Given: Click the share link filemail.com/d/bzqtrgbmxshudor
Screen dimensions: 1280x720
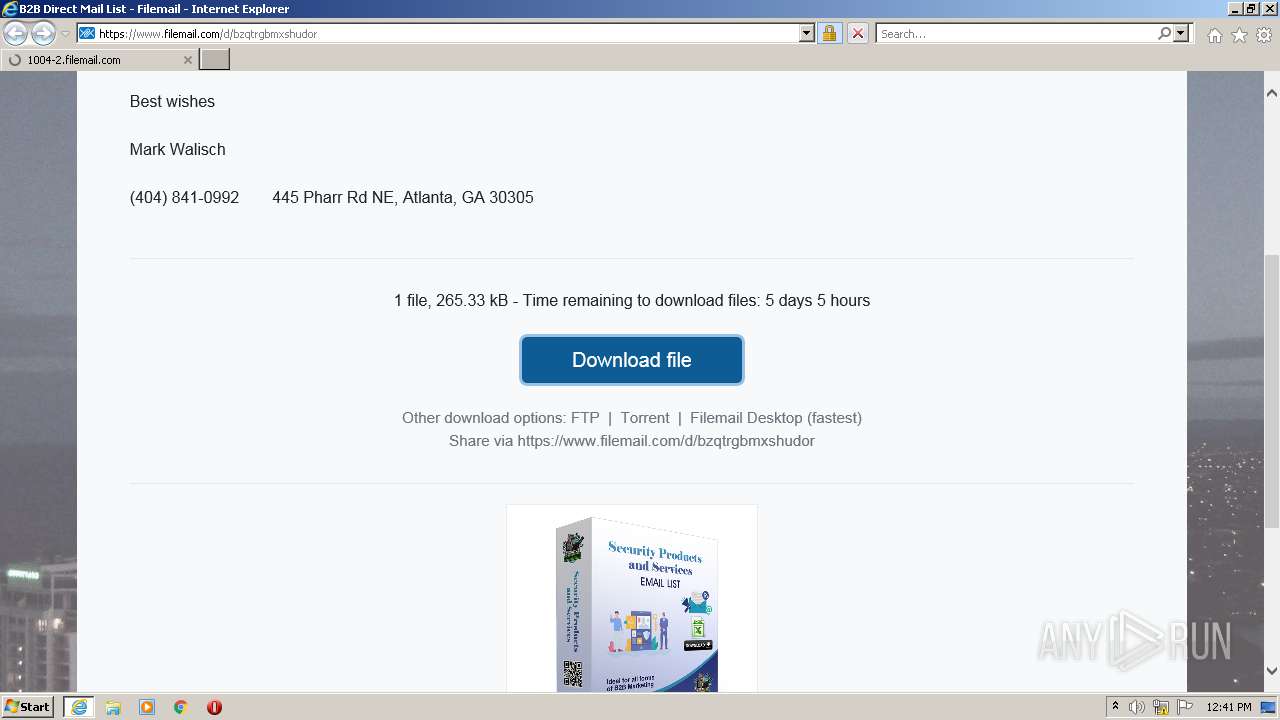Looking at the screenshot, I should 666,441.
